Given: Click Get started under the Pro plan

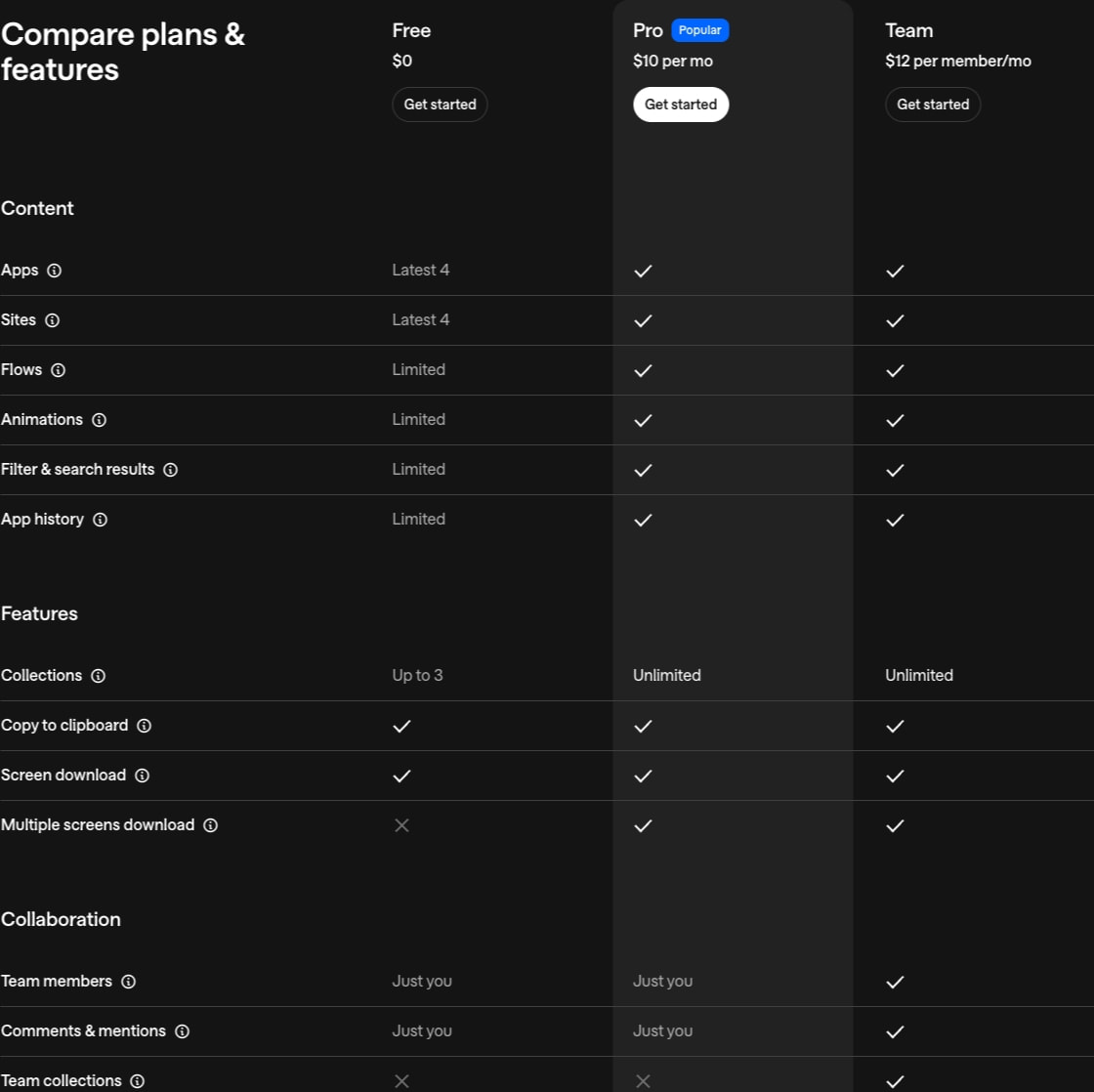Looking at the screenshot, I should pos(680,105).
